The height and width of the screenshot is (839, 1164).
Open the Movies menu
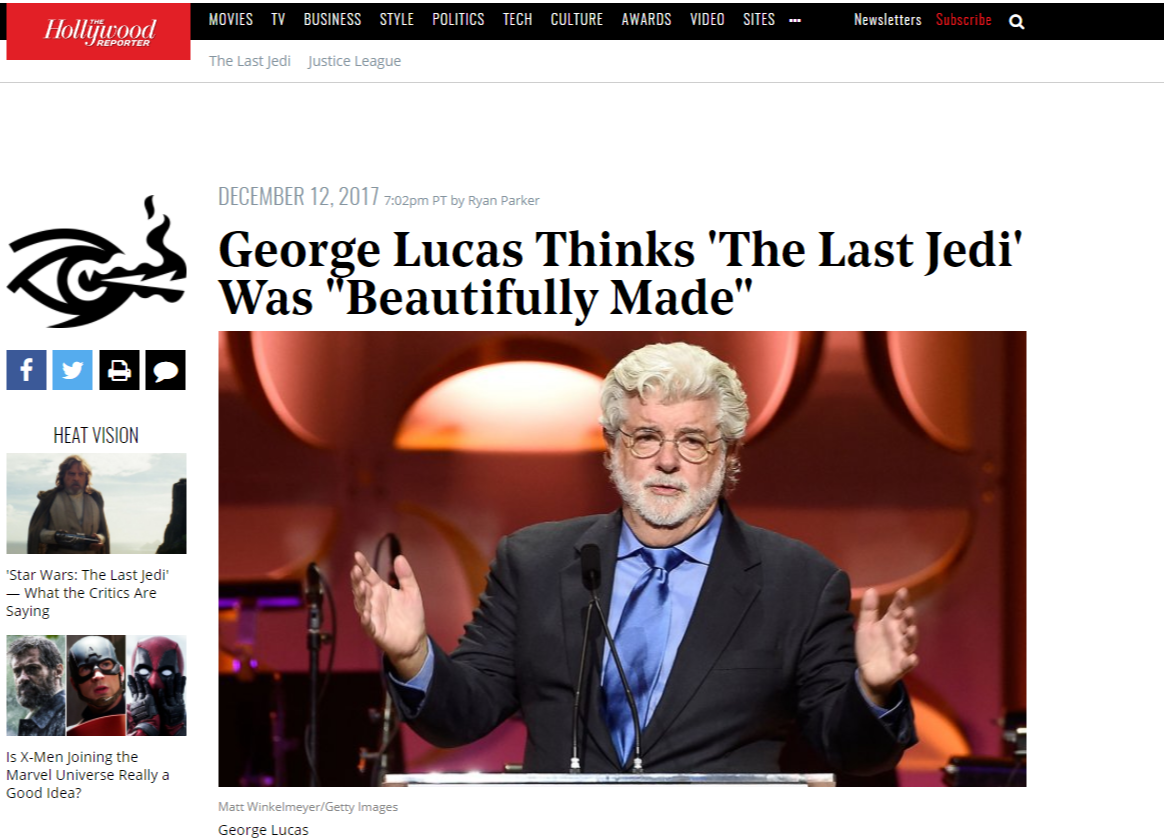click(x=231, y=19)
